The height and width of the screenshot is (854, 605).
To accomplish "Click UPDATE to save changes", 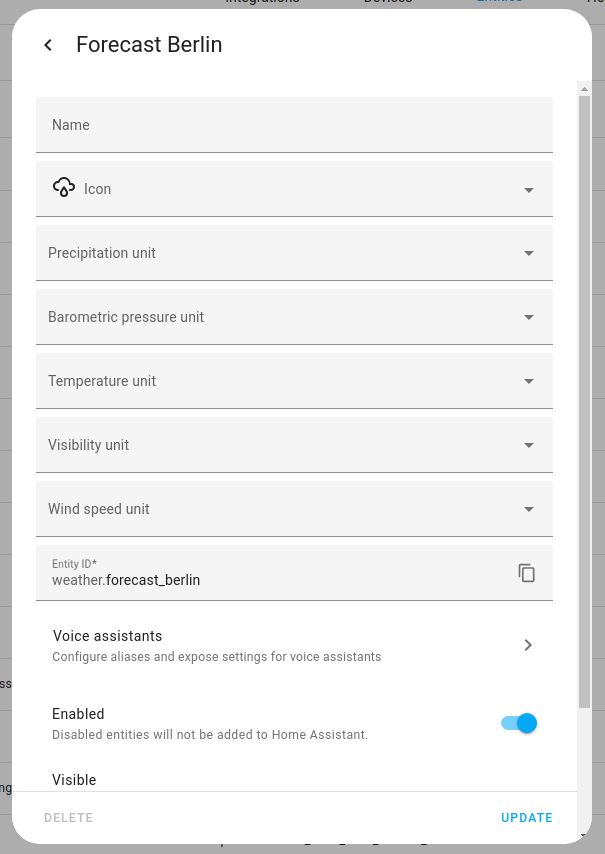I will [x=527, y=817].
